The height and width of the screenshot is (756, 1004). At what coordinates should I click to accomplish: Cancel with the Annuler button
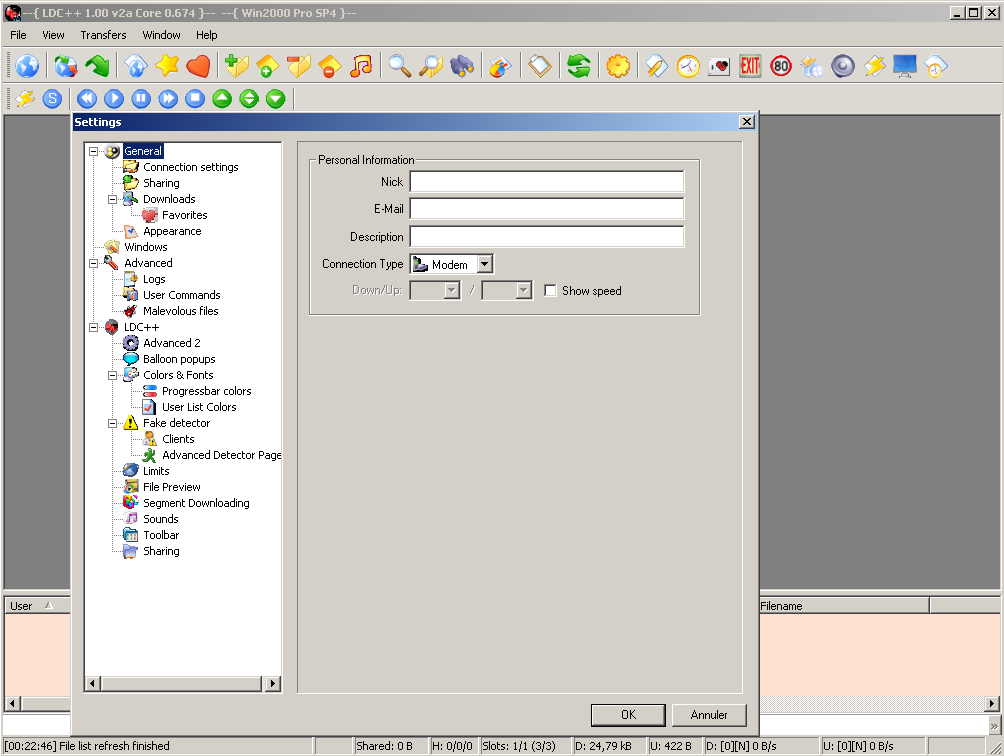click(709, 715)
